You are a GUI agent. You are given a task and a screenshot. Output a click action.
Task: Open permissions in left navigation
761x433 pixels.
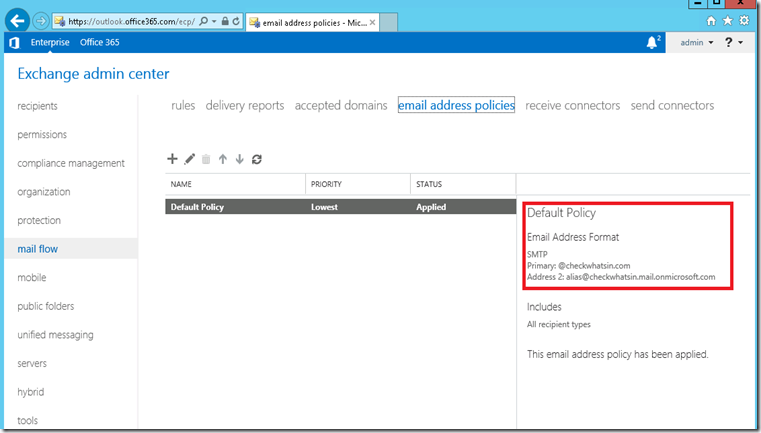pos(42,134)
